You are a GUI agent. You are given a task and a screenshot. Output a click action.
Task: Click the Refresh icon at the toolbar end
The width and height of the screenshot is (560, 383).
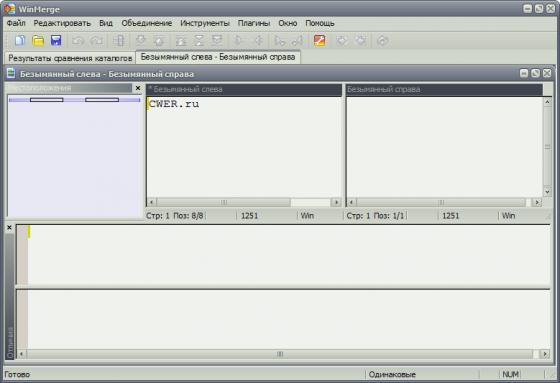coord(382,41)
